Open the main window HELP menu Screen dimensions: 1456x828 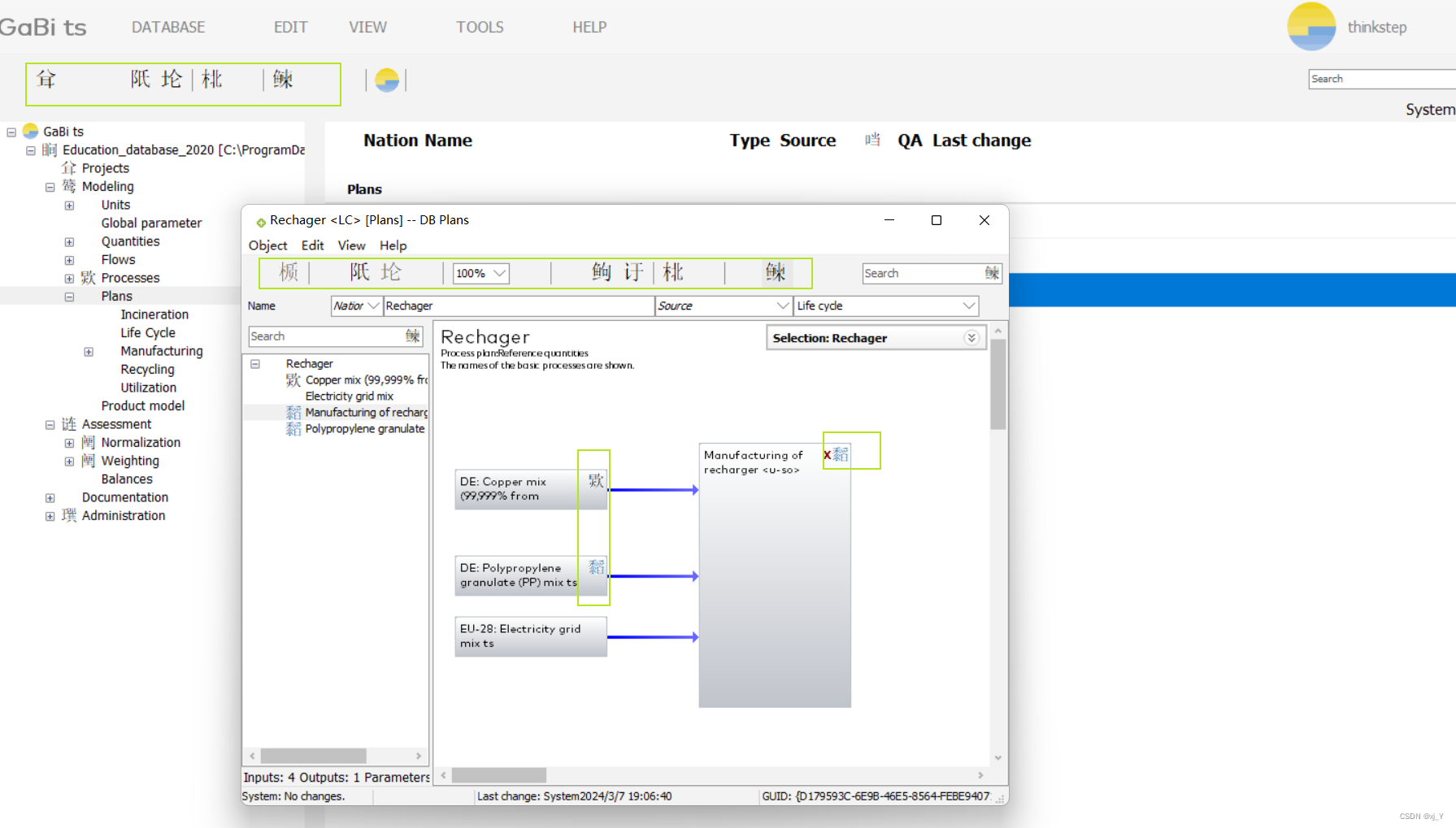(589, 27)
